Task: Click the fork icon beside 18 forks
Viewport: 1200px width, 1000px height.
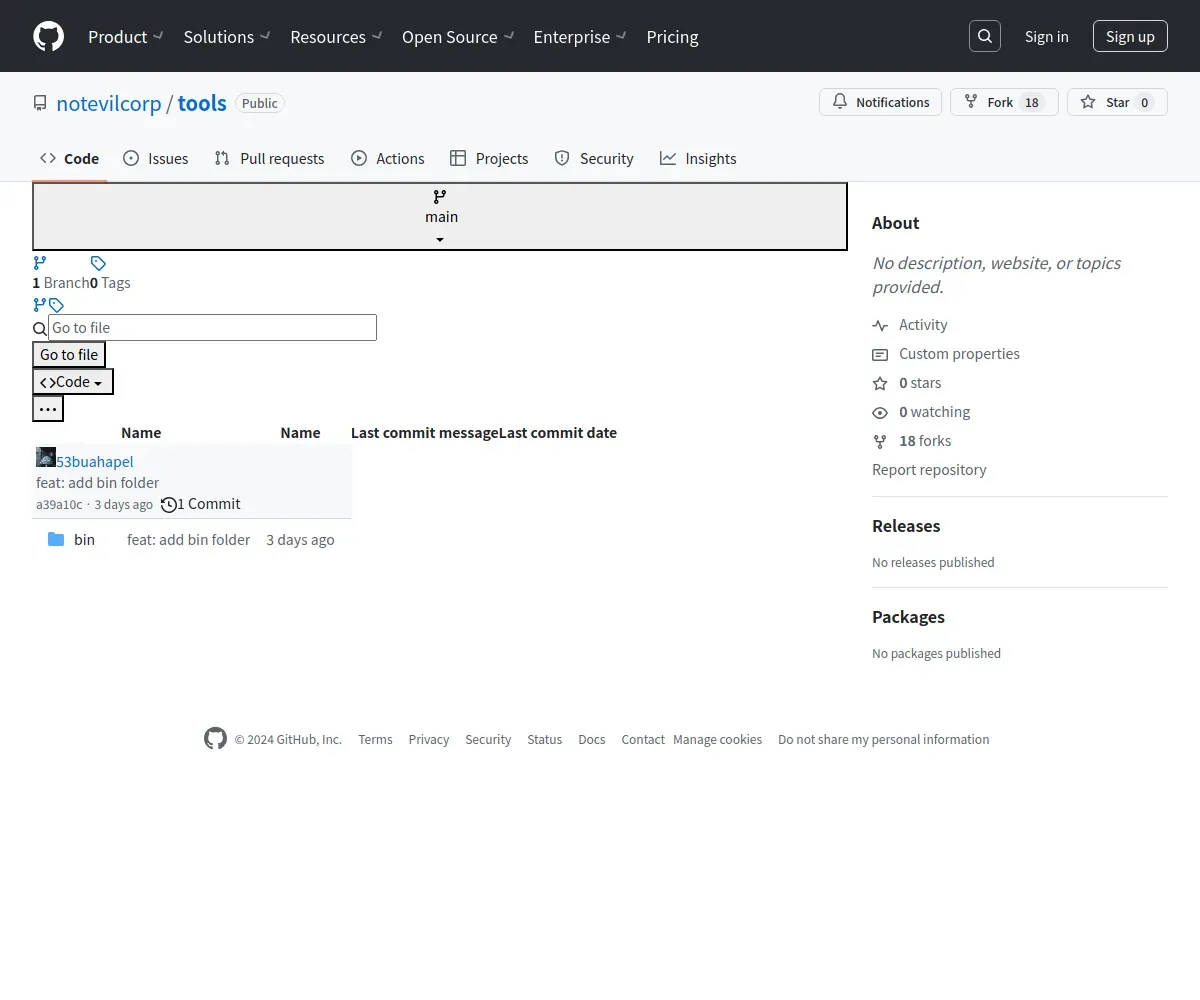Action: click(x=880, y=441)
